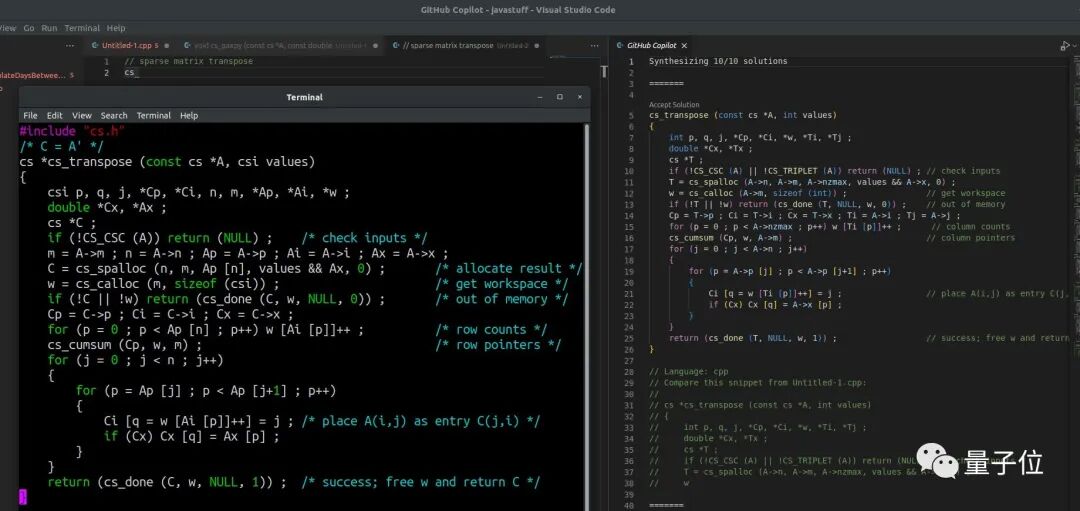Open File menu in Terminal window
This screenshot has width=1080, height=511.
(x=30, y=116)
